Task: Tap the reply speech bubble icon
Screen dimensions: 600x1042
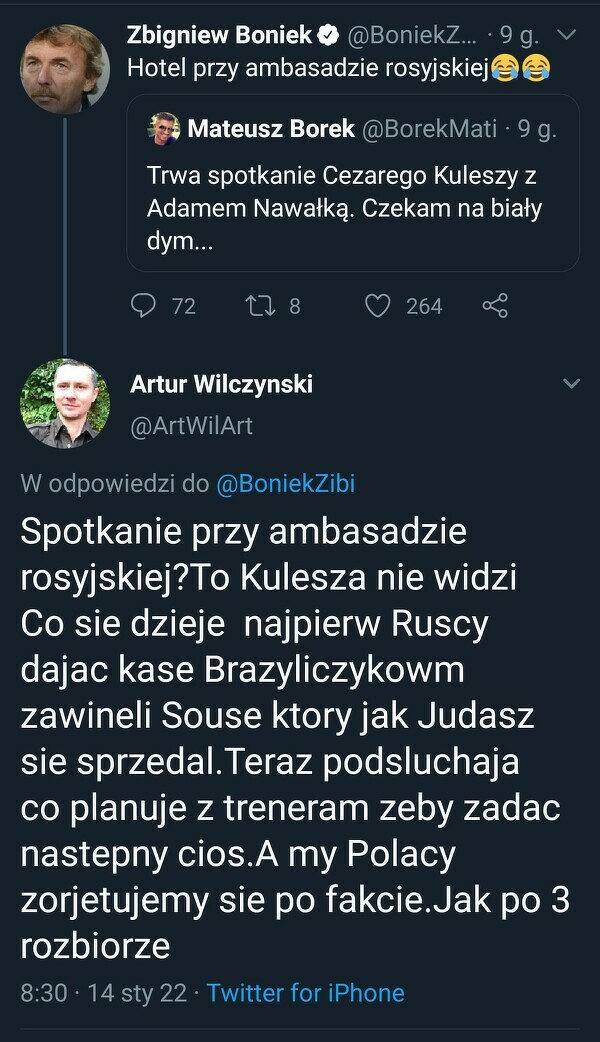Action: 143,306
